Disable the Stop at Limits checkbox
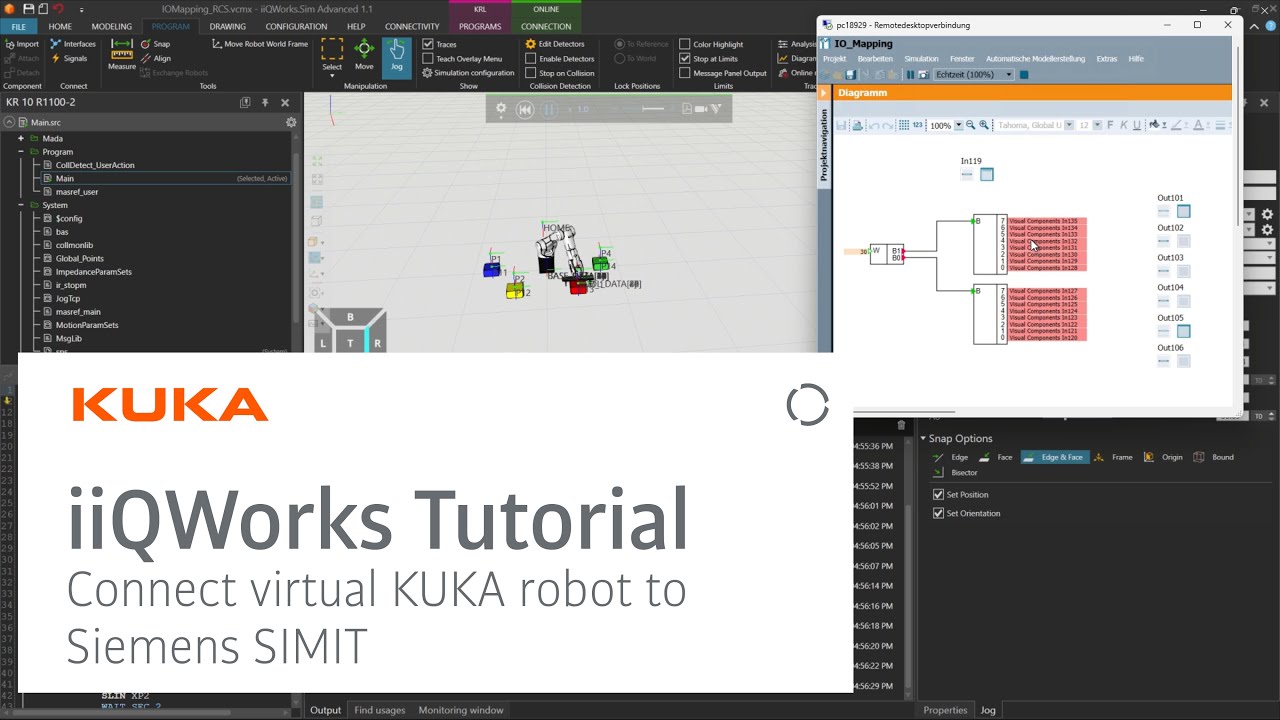1280x720 pixels. click(685, 59)
